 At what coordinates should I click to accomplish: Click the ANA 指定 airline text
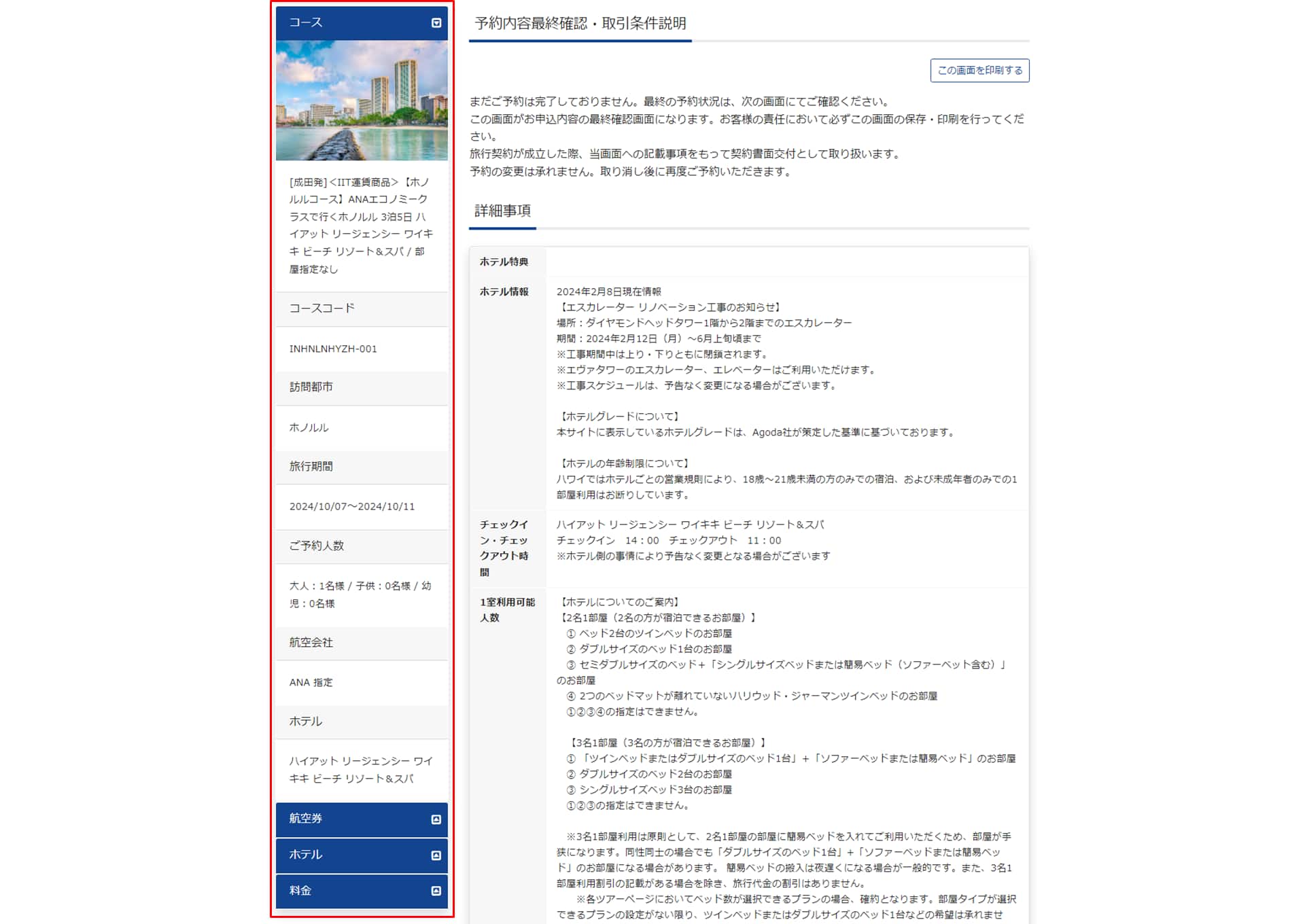click(311, 683)
